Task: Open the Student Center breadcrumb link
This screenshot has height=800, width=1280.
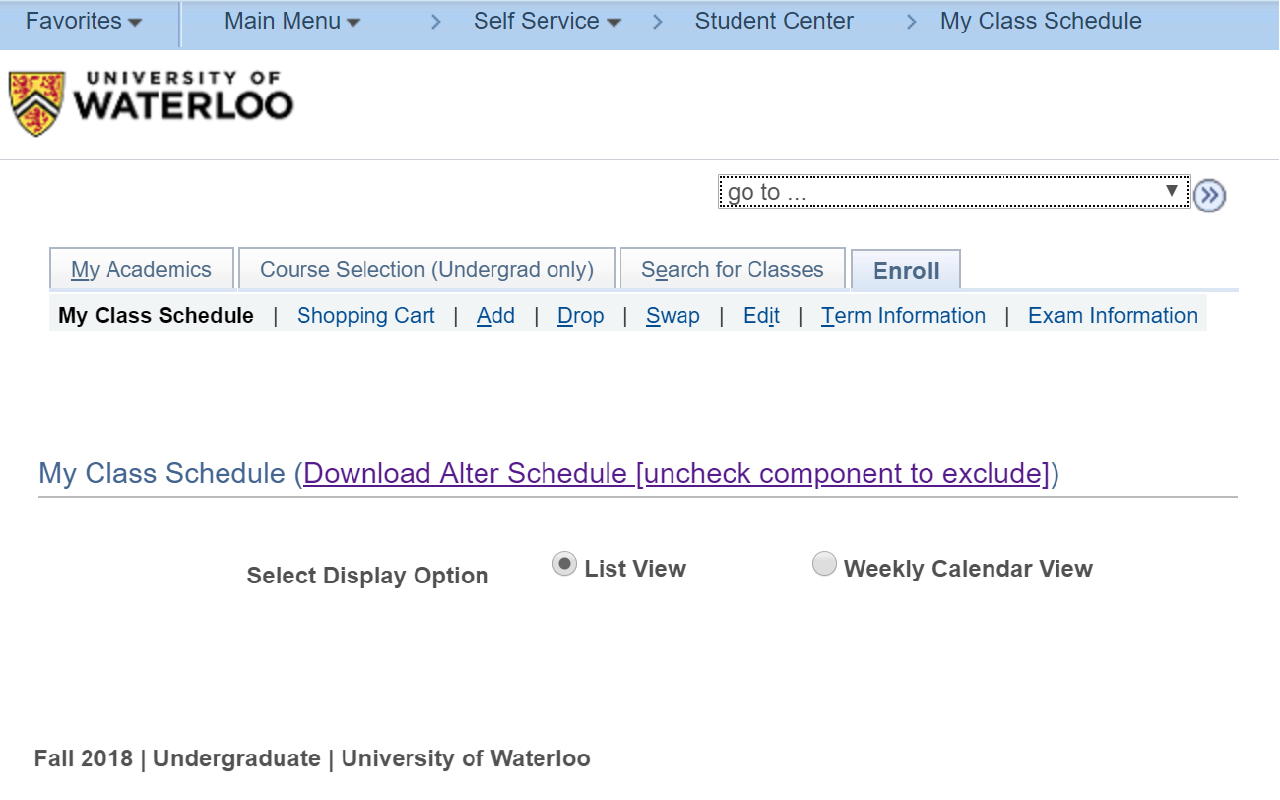Action: click(x=774, y=21)
